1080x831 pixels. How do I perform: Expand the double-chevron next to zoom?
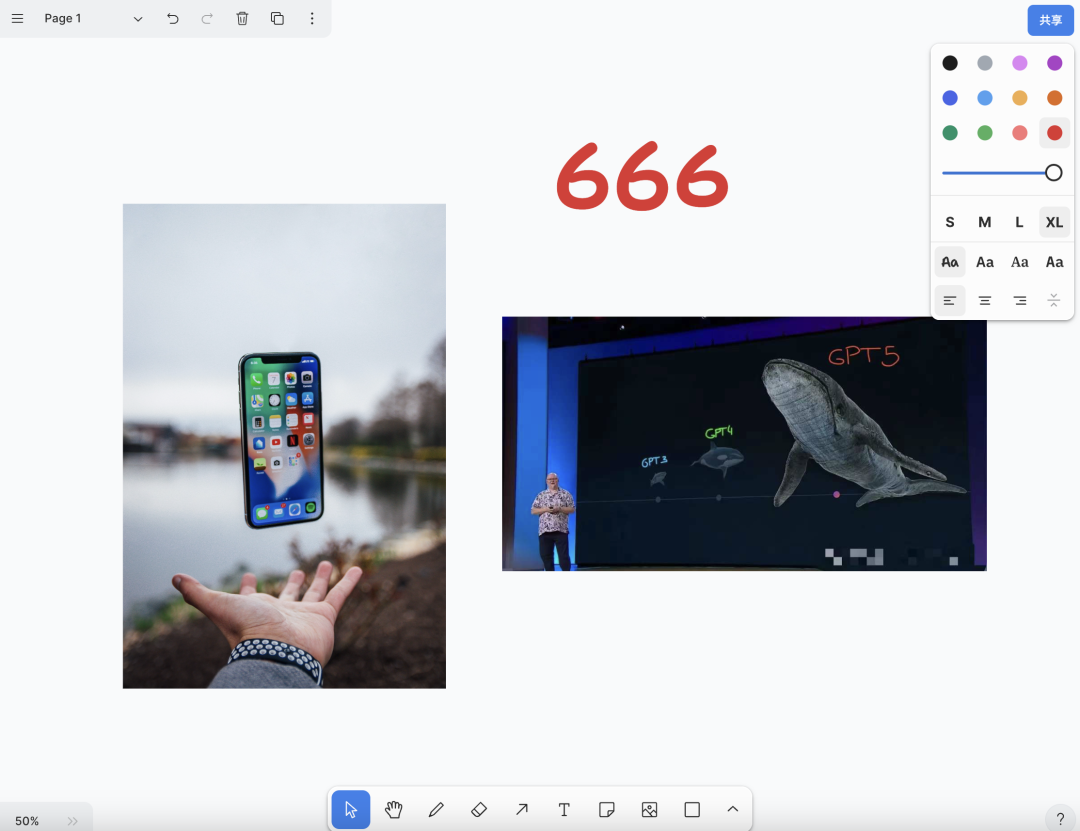(72, 821)
